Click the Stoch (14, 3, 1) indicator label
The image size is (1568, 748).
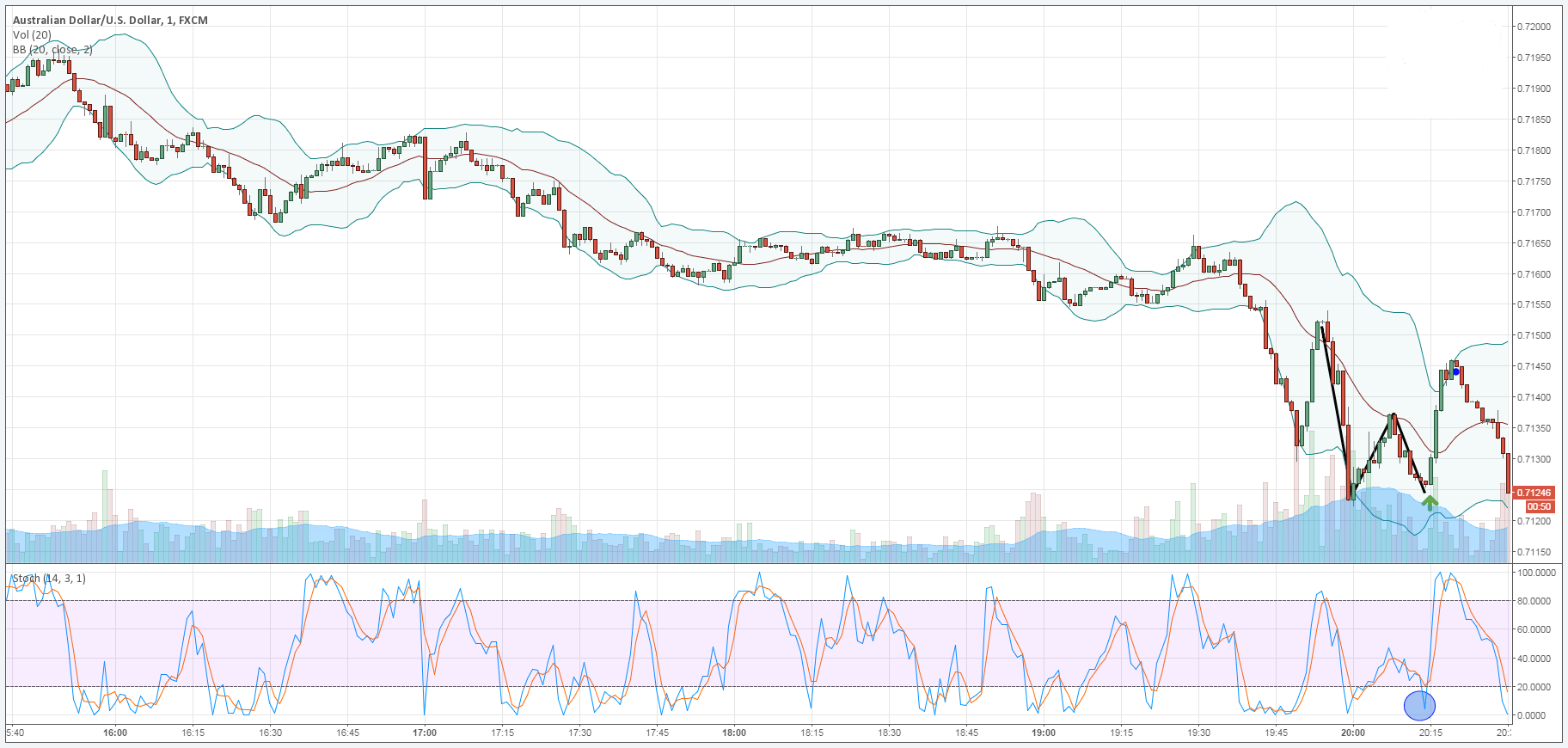tap(48, 579)
